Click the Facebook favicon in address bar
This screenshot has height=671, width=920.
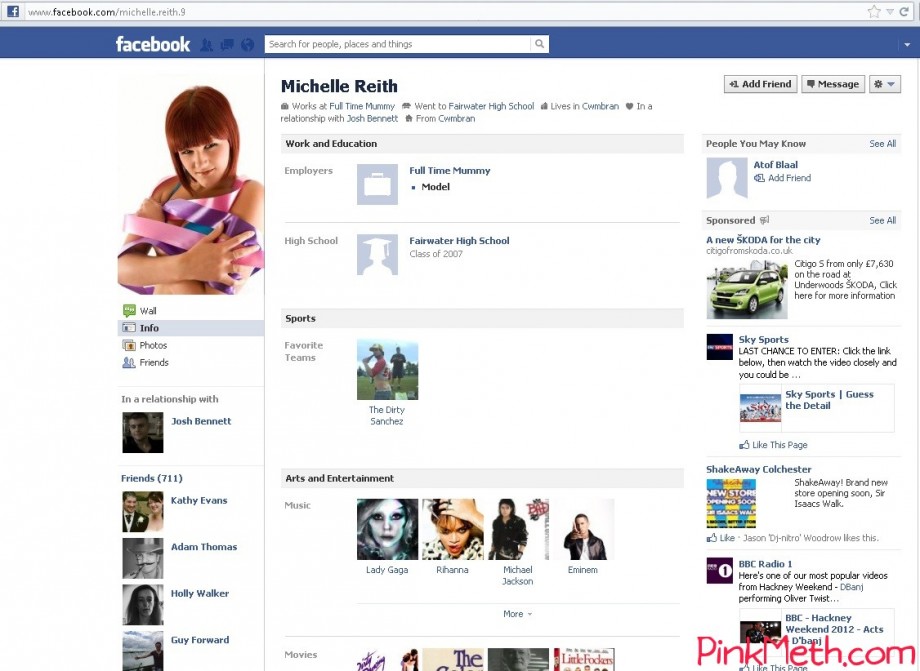(x=13, y=11)
